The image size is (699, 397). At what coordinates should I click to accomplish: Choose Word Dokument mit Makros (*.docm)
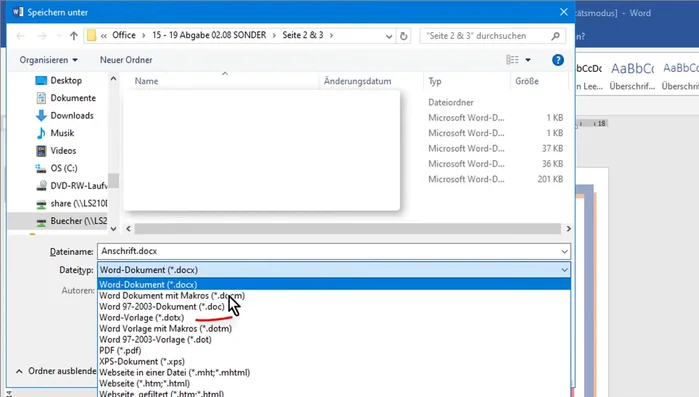click(x=334, y=295)
